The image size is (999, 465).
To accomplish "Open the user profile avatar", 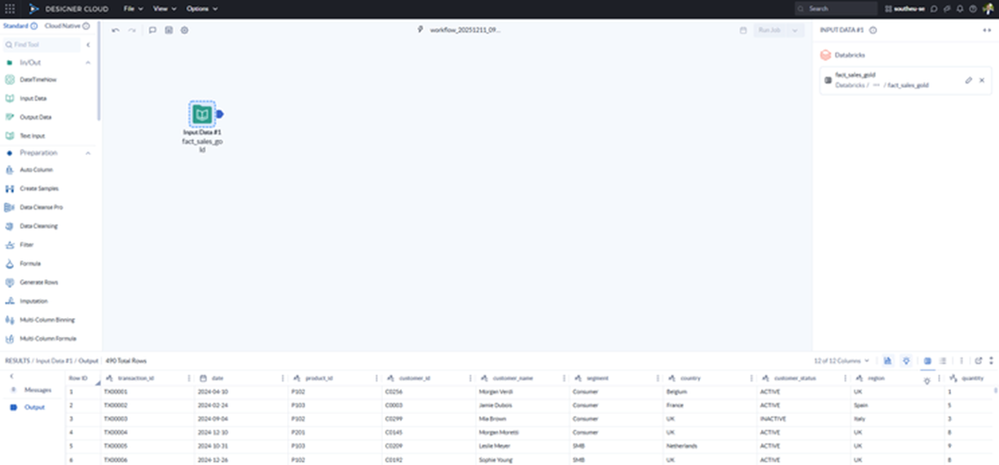I will click(988, 9).
